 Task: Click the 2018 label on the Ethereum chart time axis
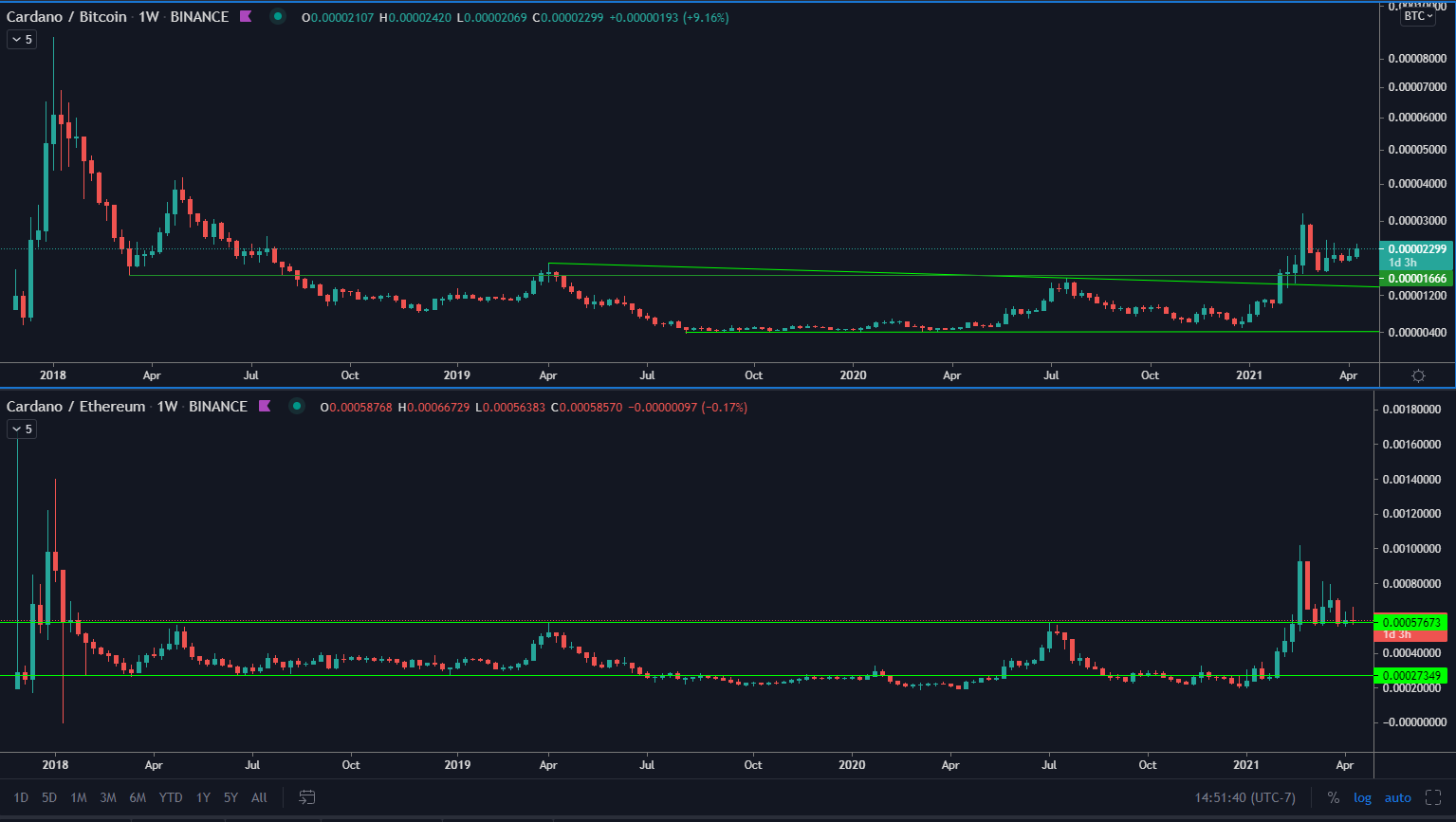[55, 765]
